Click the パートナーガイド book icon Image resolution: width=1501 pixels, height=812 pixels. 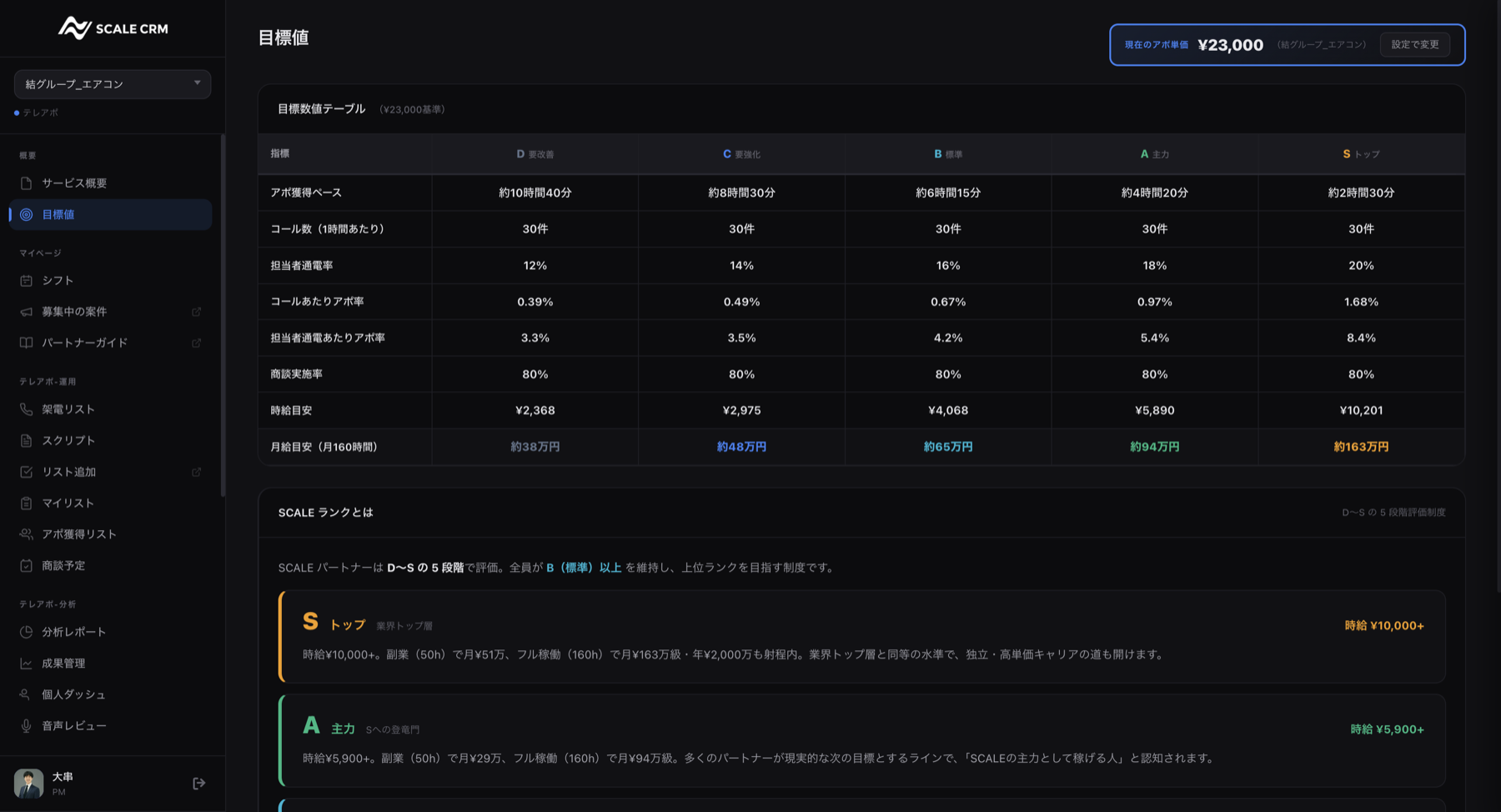pos(27,343)
